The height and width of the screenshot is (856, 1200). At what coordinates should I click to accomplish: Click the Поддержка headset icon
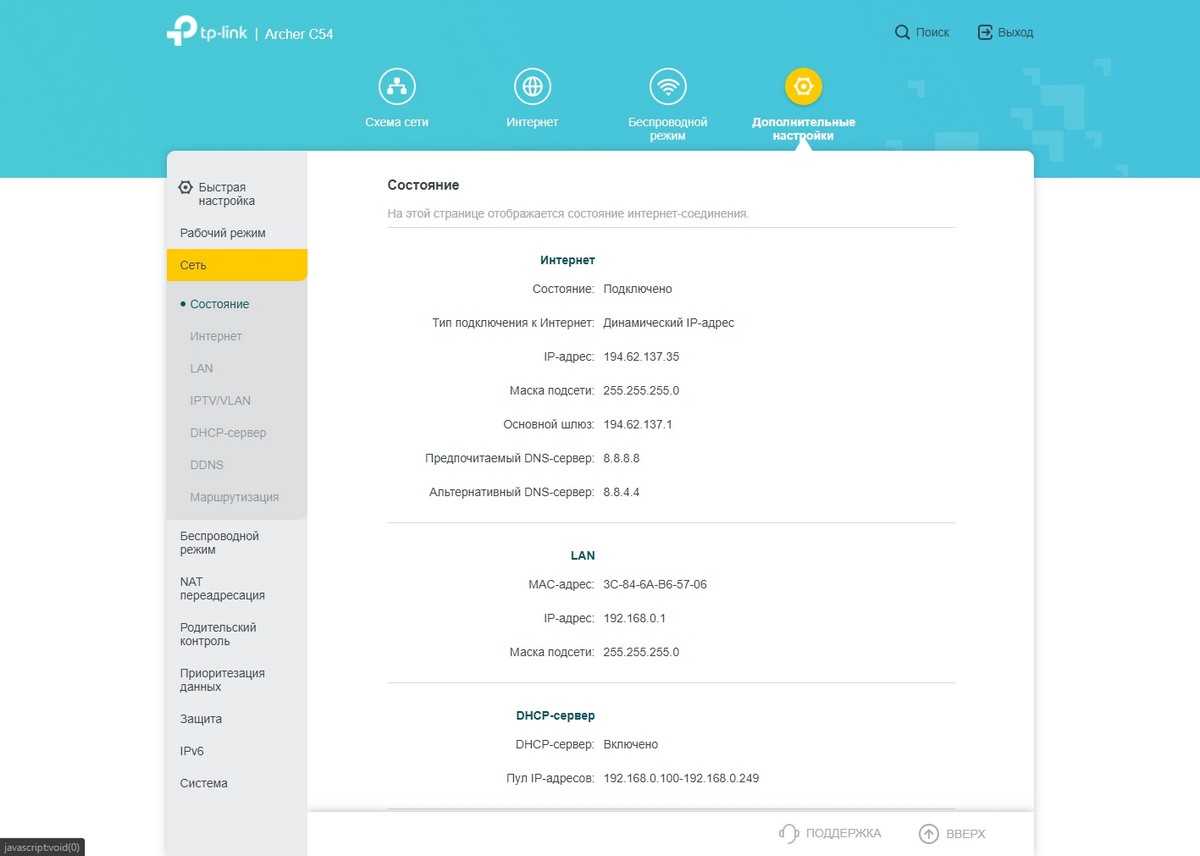tap(789, 833)
